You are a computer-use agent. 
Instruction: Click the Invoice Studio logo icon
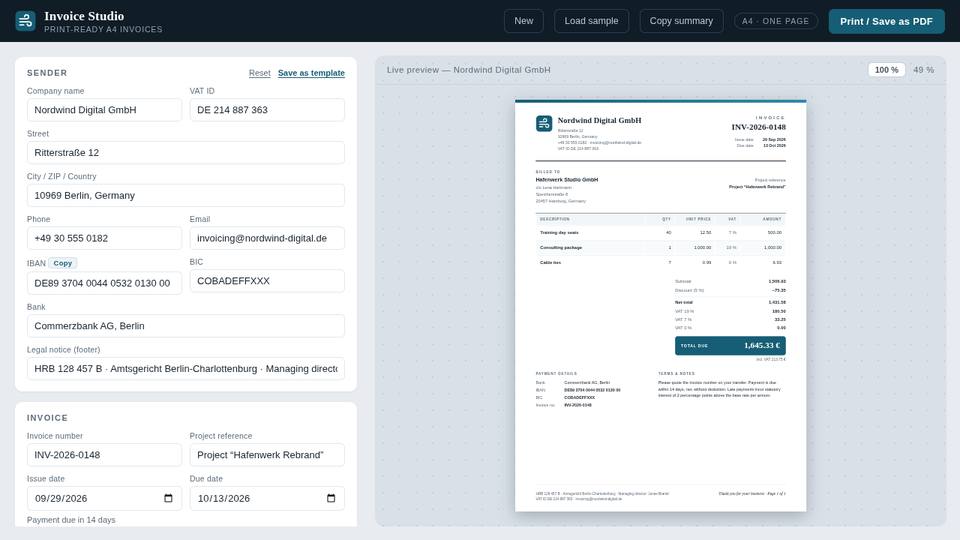click(x=25, y=21)
